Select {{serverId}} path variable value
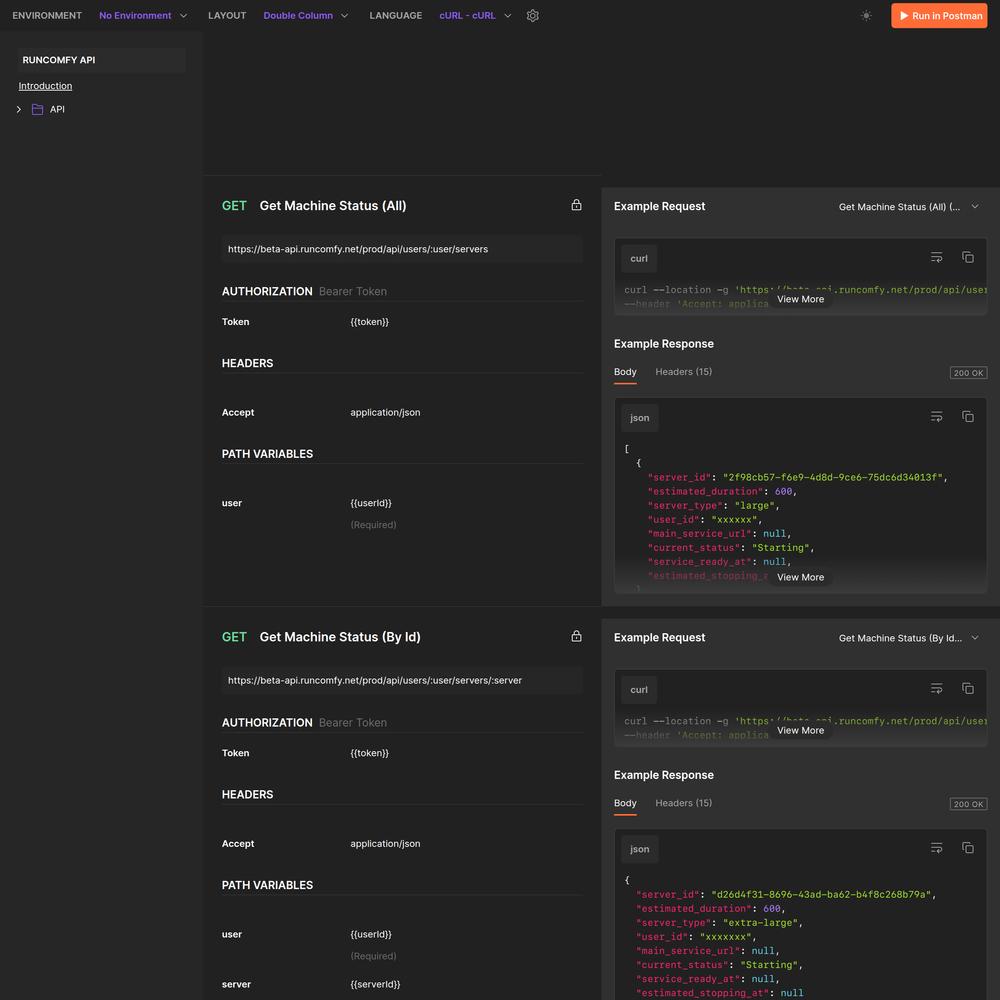The image size is (1000, 1000). coord(375,984)
